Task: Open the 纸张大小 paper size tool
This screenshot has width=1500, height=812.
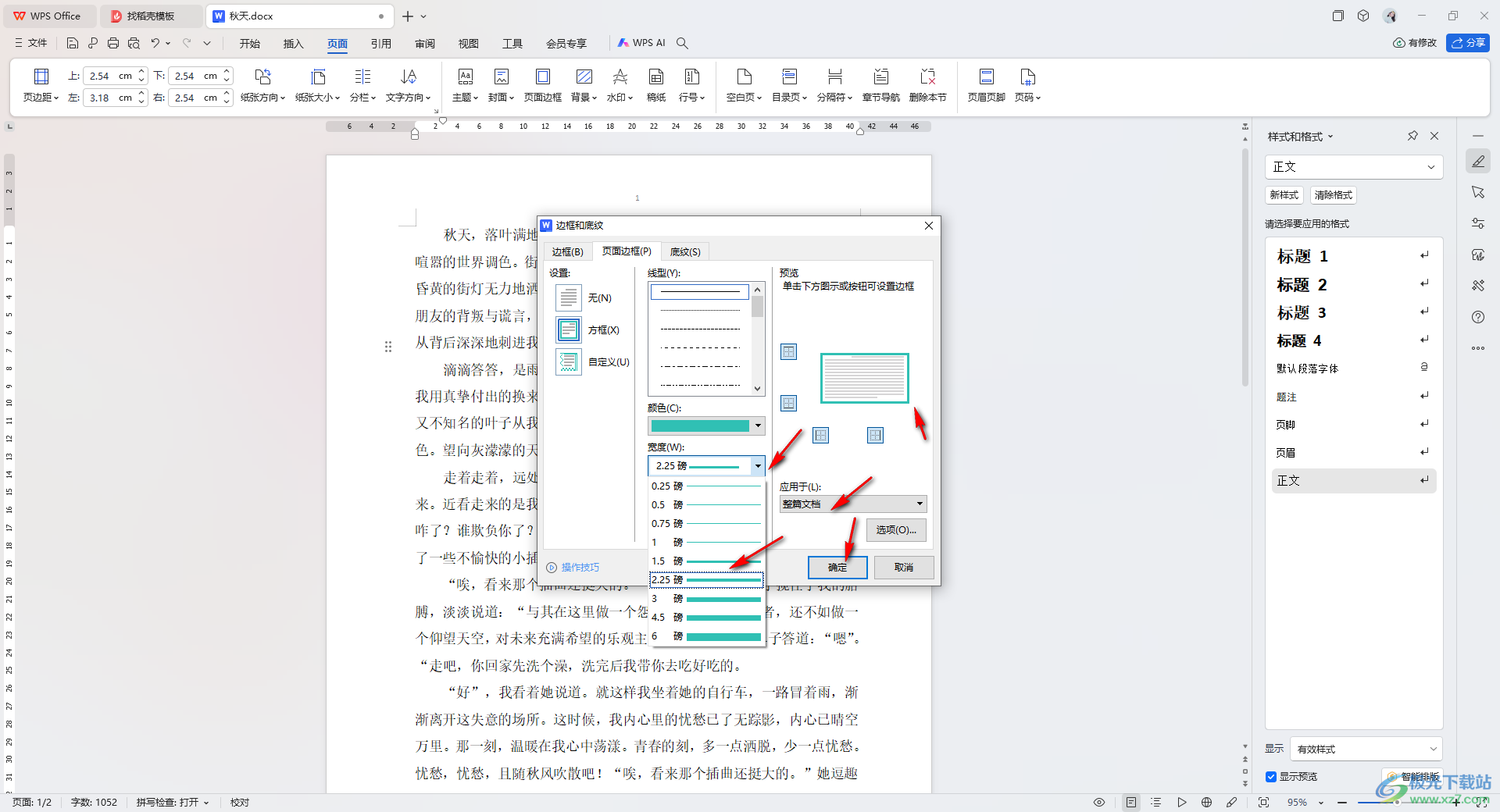Action: (x=317, y=85)
